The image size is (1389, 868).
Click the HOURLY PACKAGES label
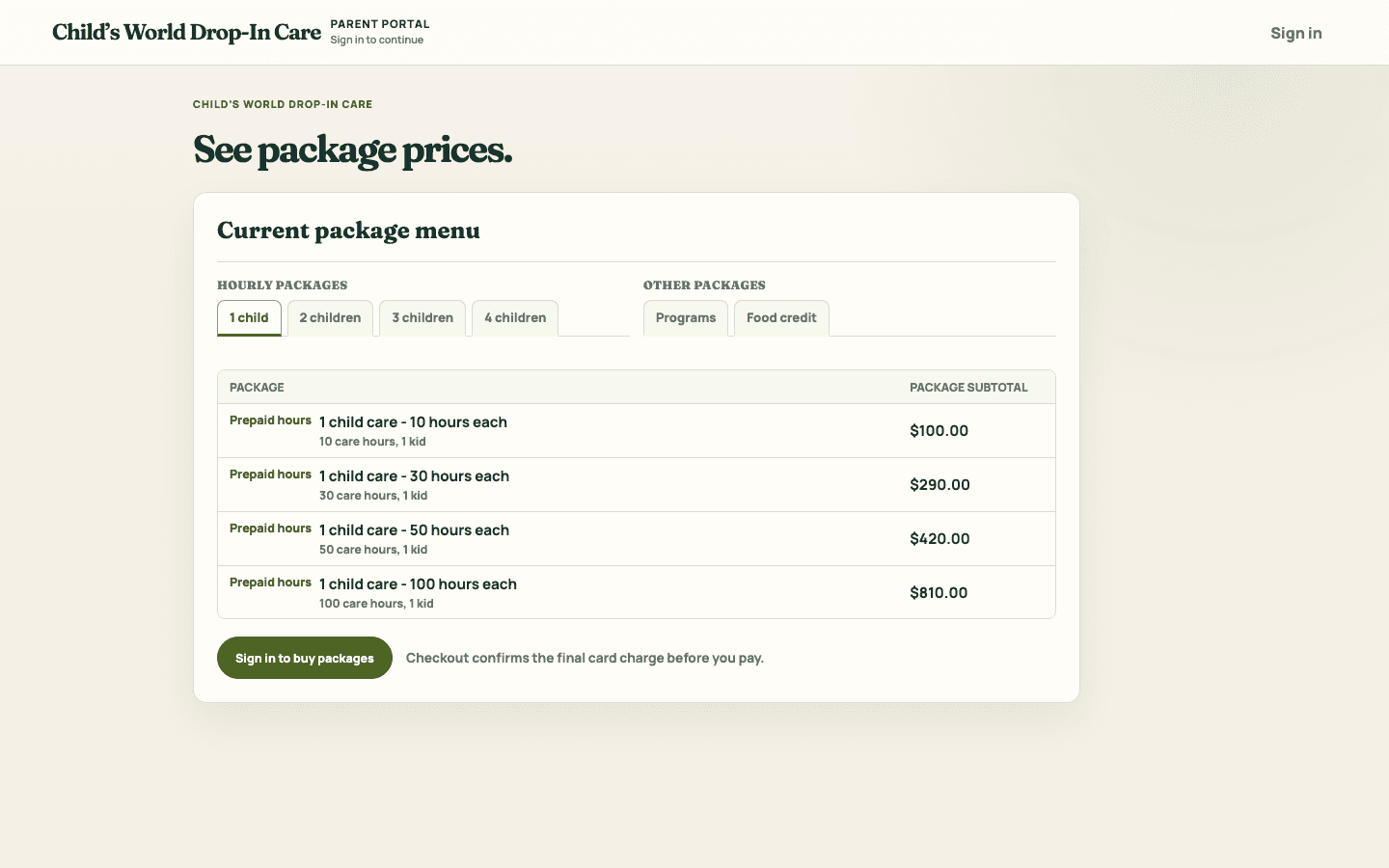pyautogui.click(x=282, y=285)
